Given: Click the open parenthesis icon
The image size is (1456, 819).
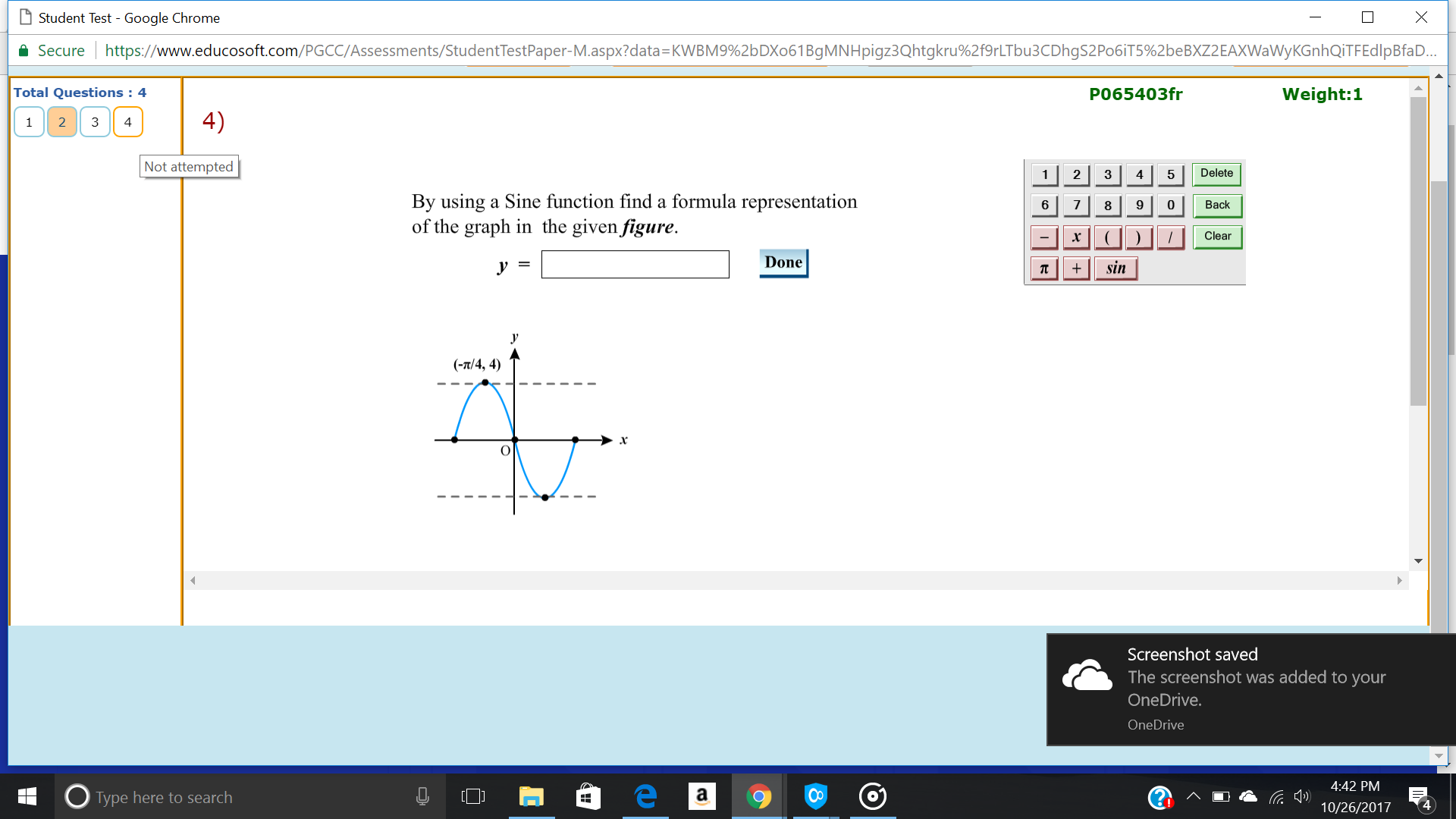Looking at the screenshot, I should 1108,236.
